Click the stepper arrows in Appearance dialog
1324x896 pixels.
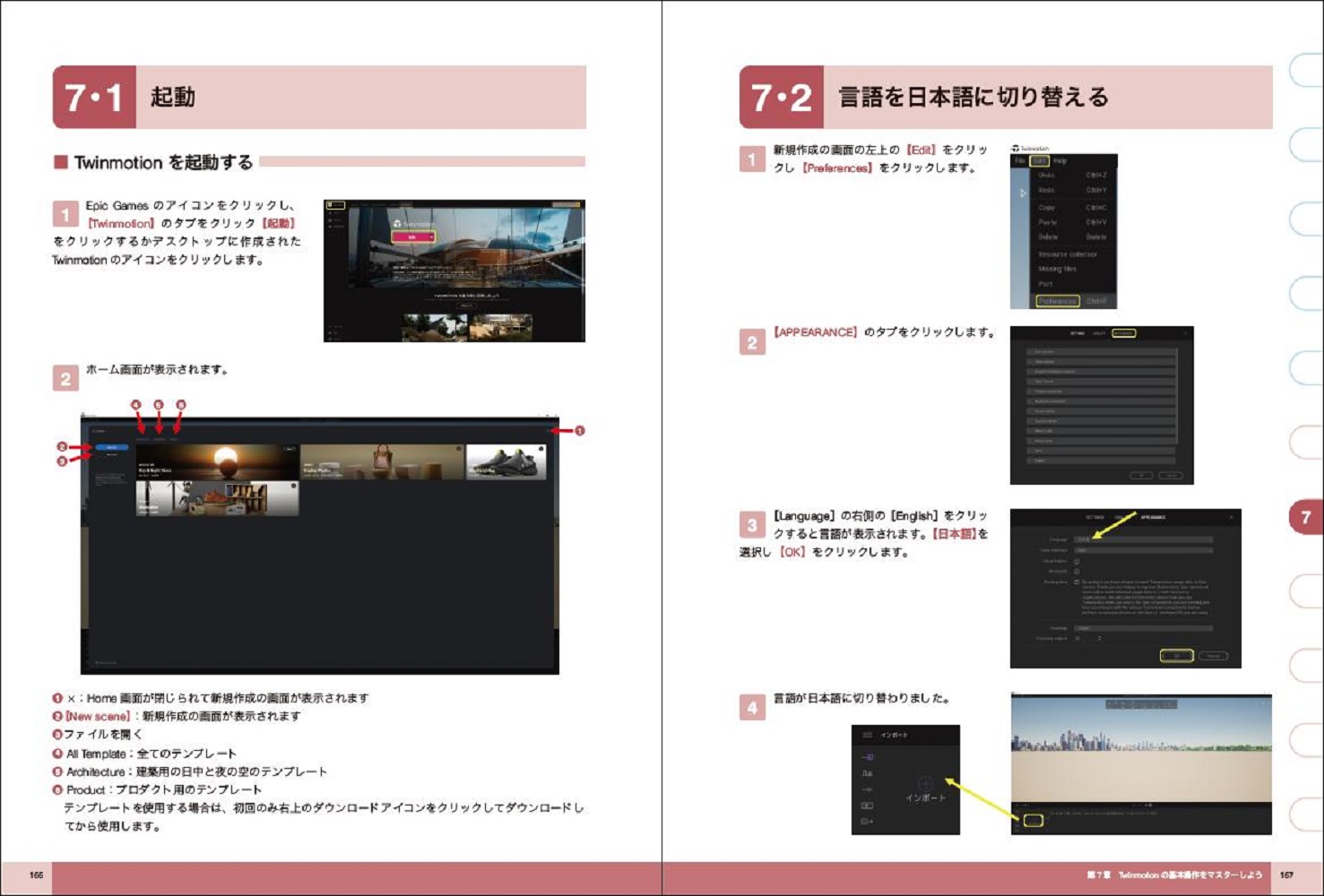pos(1099,638)
